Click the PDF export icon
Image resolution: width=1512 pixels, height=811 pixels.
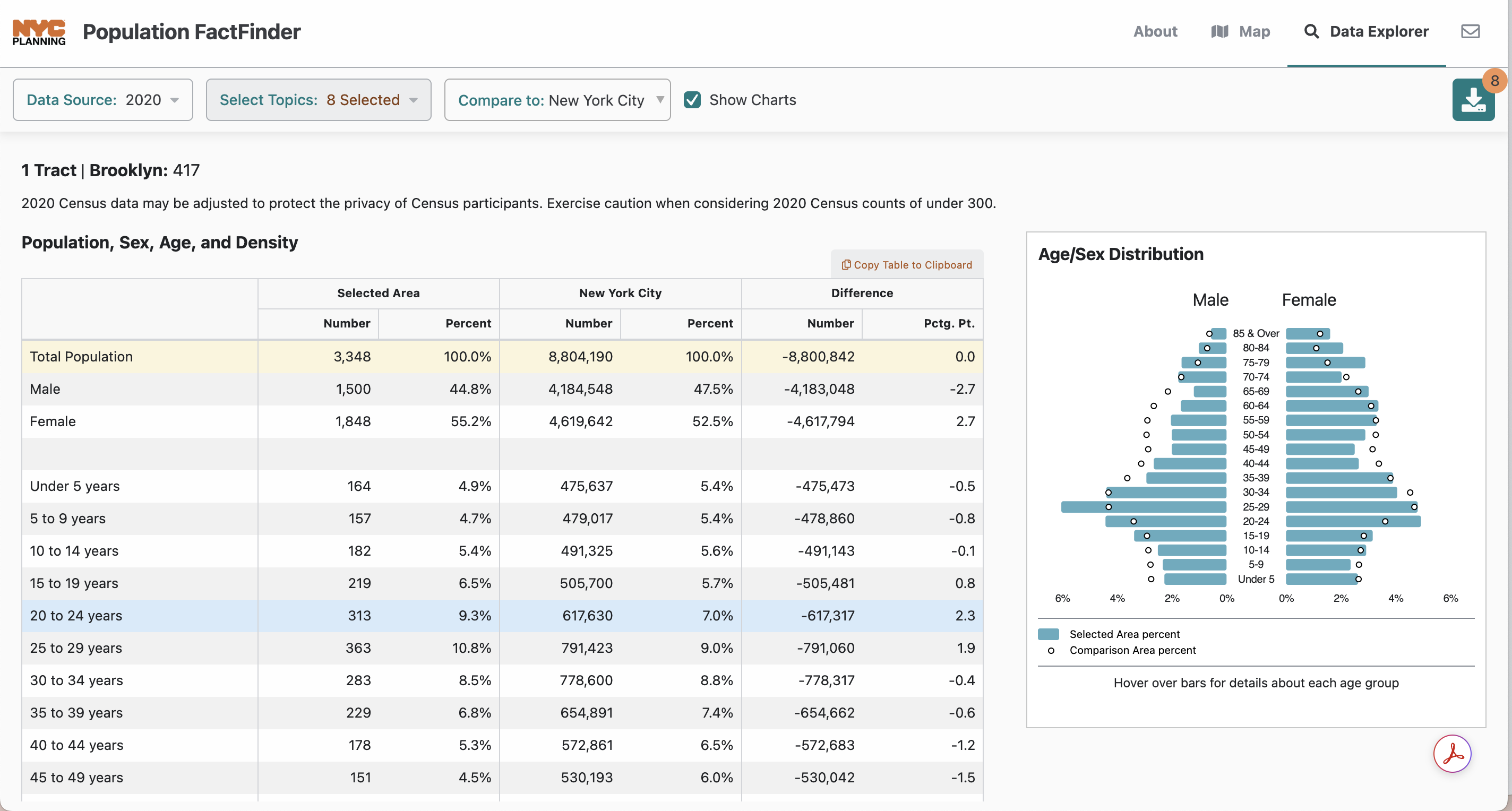(x=1452, y=754)
